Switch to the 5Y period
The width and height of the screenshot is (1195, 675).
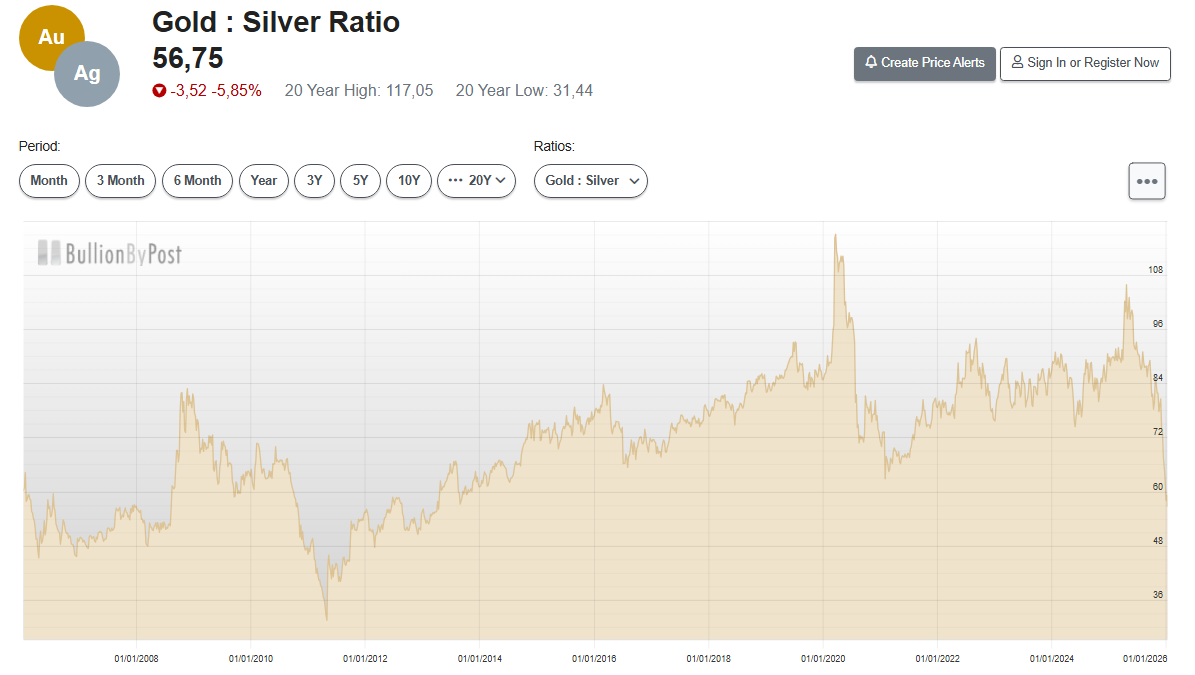(360, 181)
